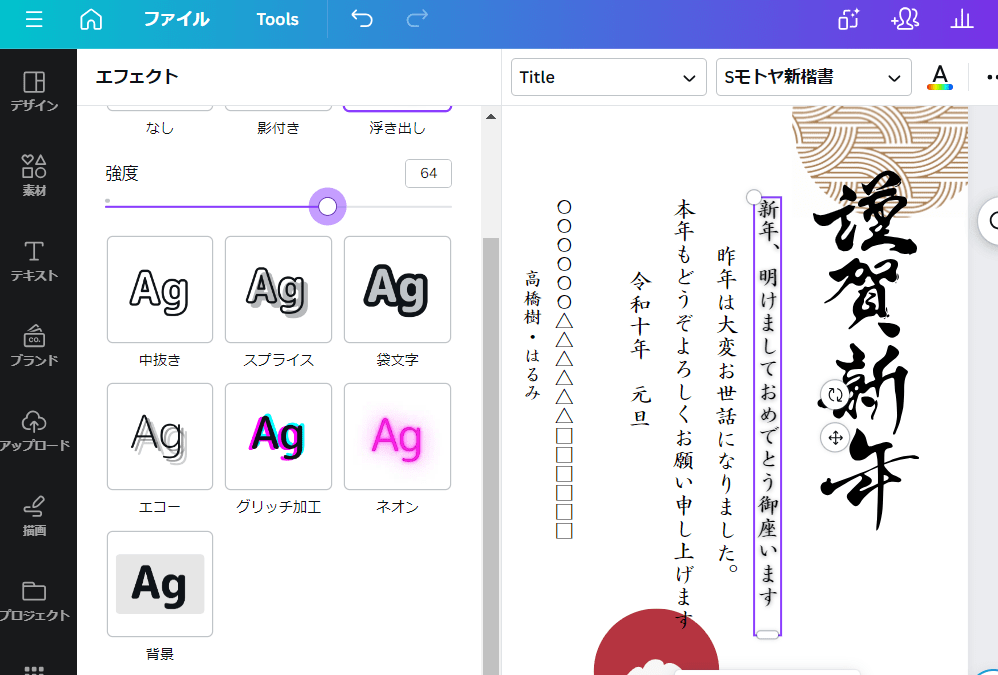Open the share collaborators icon
Viewport: 998px width, 675px height.
[904, 20]
